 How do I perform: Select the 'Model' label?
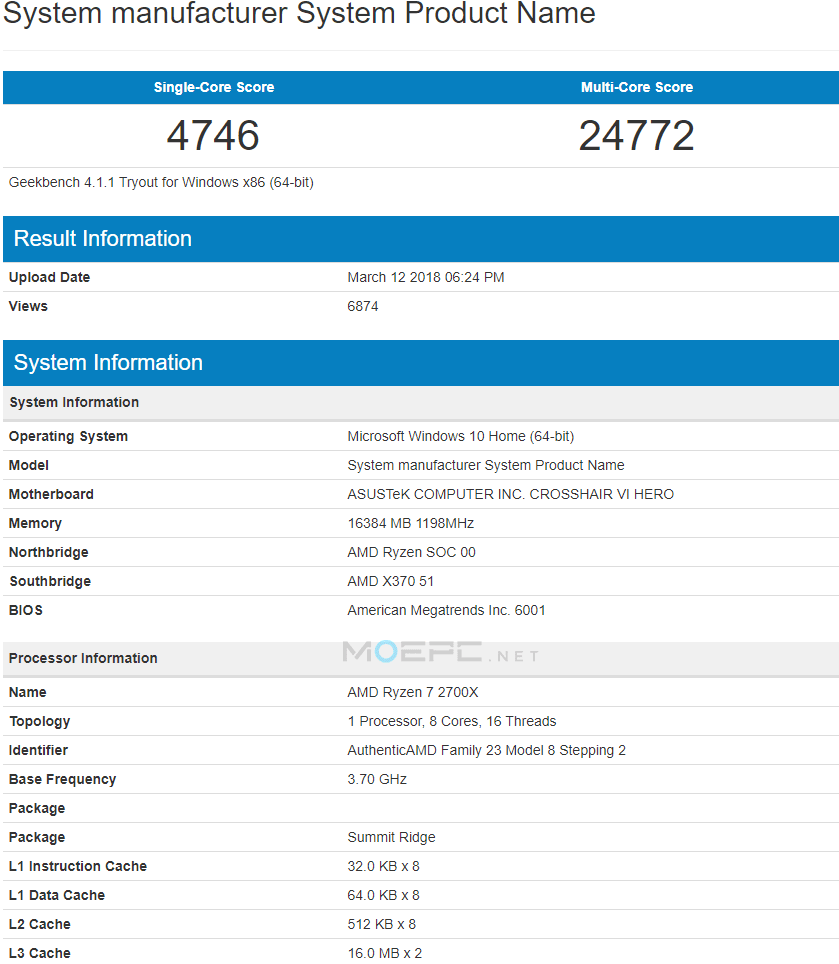point(29,465)
